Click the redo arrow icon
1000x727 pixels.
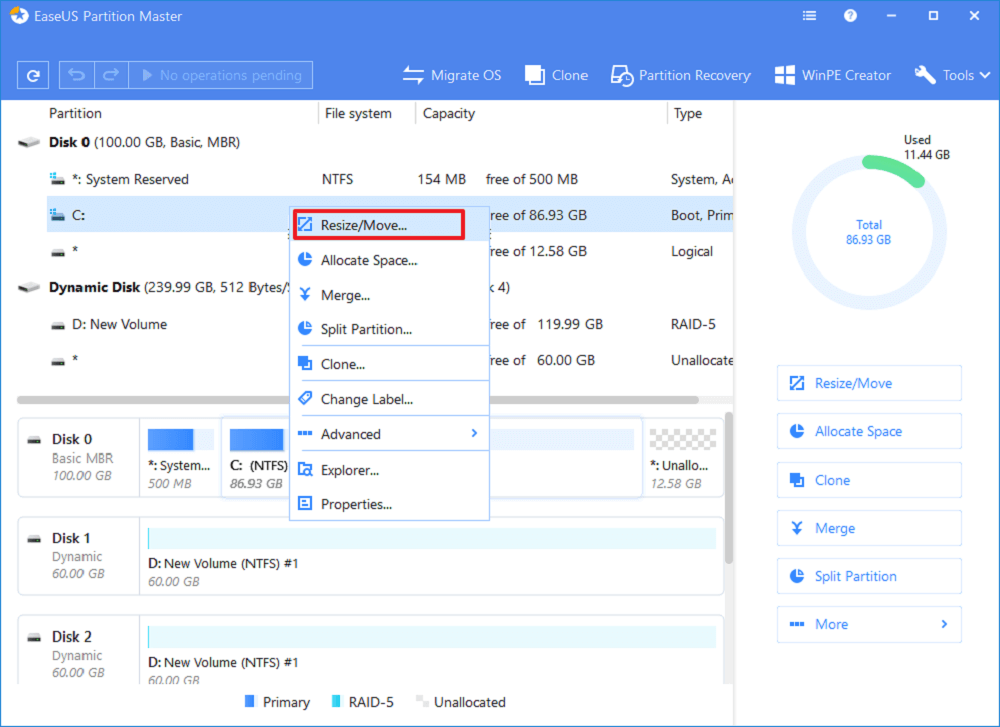coord(111,75)
